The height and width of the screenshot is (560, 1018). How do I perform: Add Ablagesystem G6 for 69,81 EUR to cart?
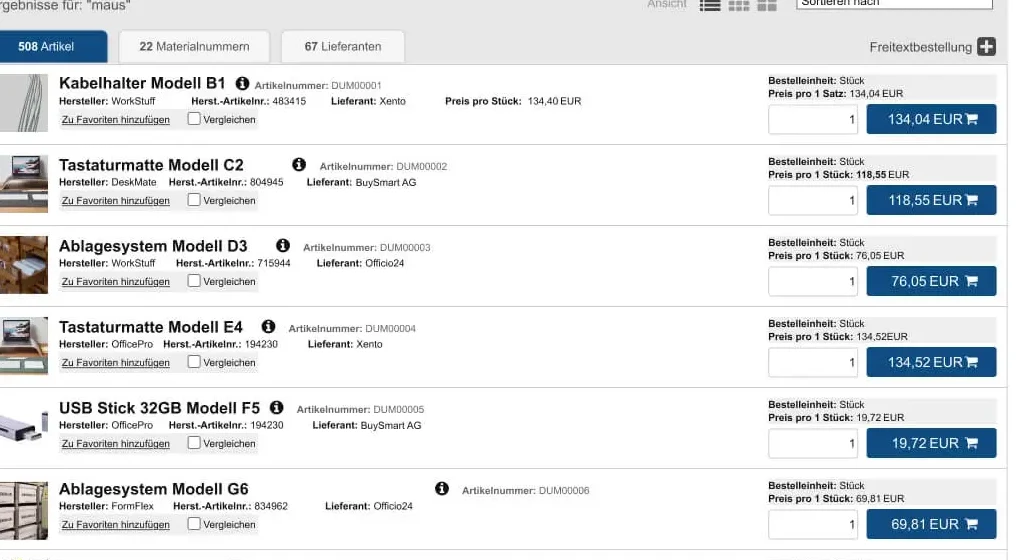[931, 524]
